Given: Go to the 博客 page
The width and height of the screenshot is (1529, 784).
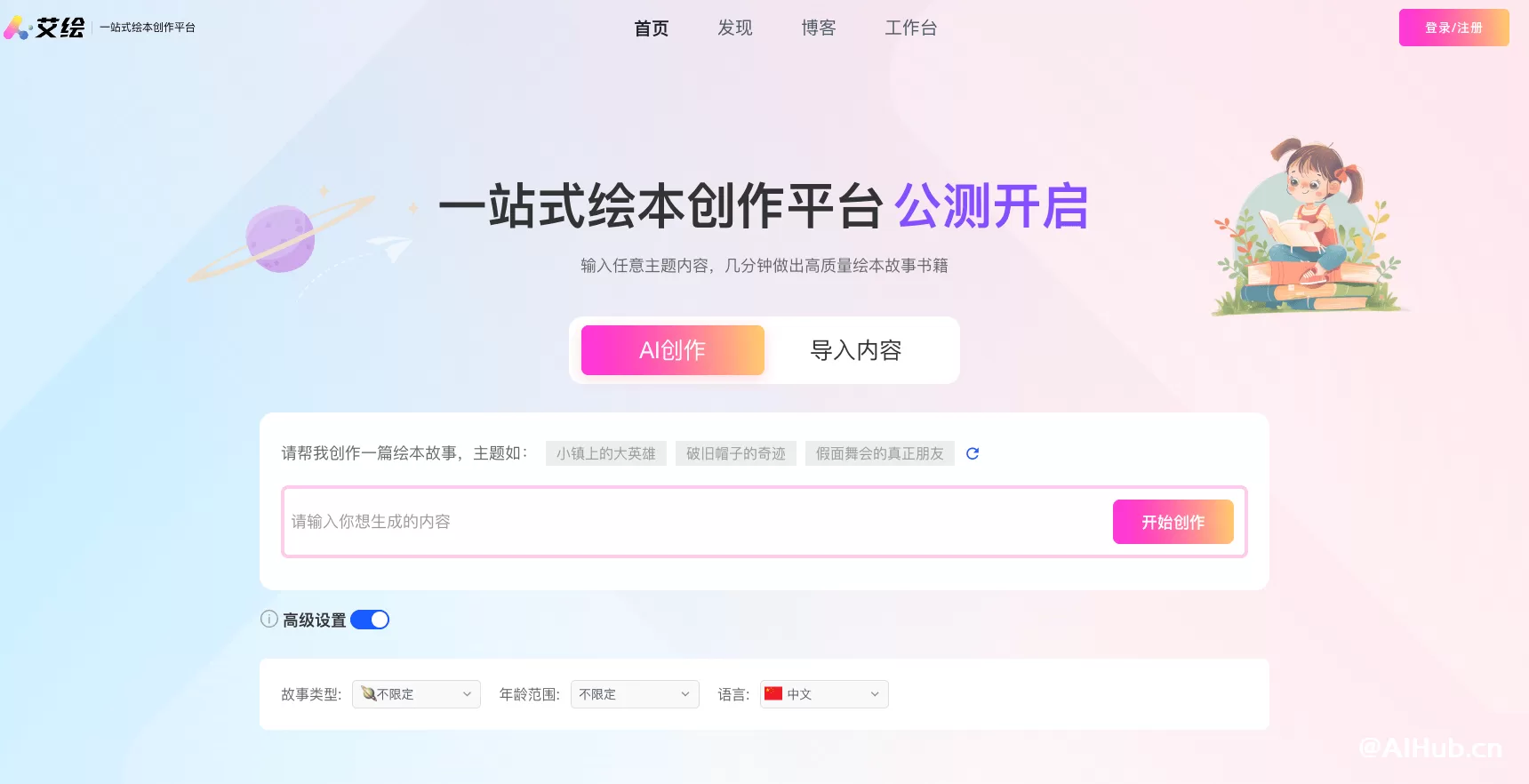Looking at the screenshot, I should (x=819, y=28).
